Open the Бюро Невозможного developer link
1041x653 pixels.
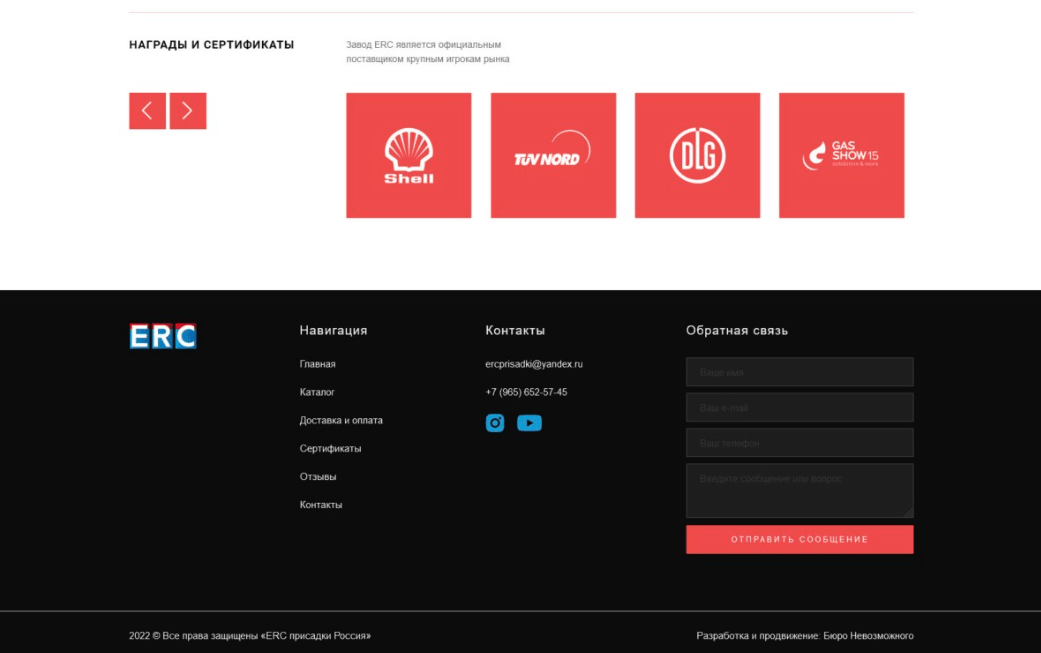click(868, 636)
